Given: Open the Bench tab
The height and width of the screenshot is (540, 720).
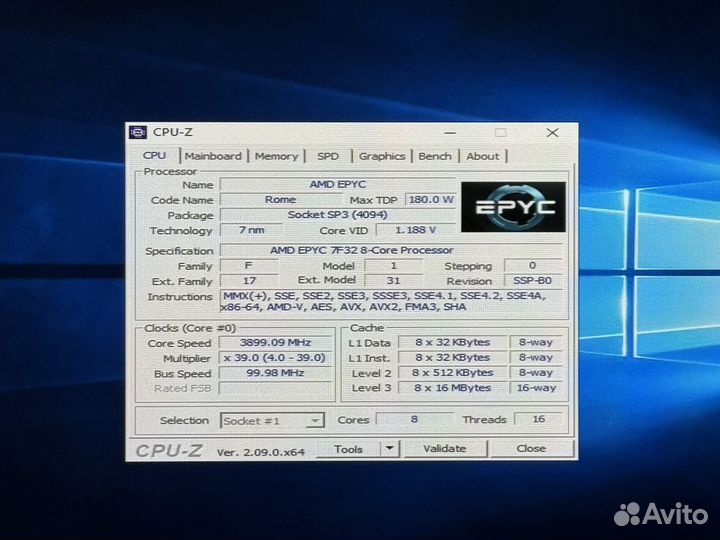Looking at the screenshot, I should pos(435,156).
